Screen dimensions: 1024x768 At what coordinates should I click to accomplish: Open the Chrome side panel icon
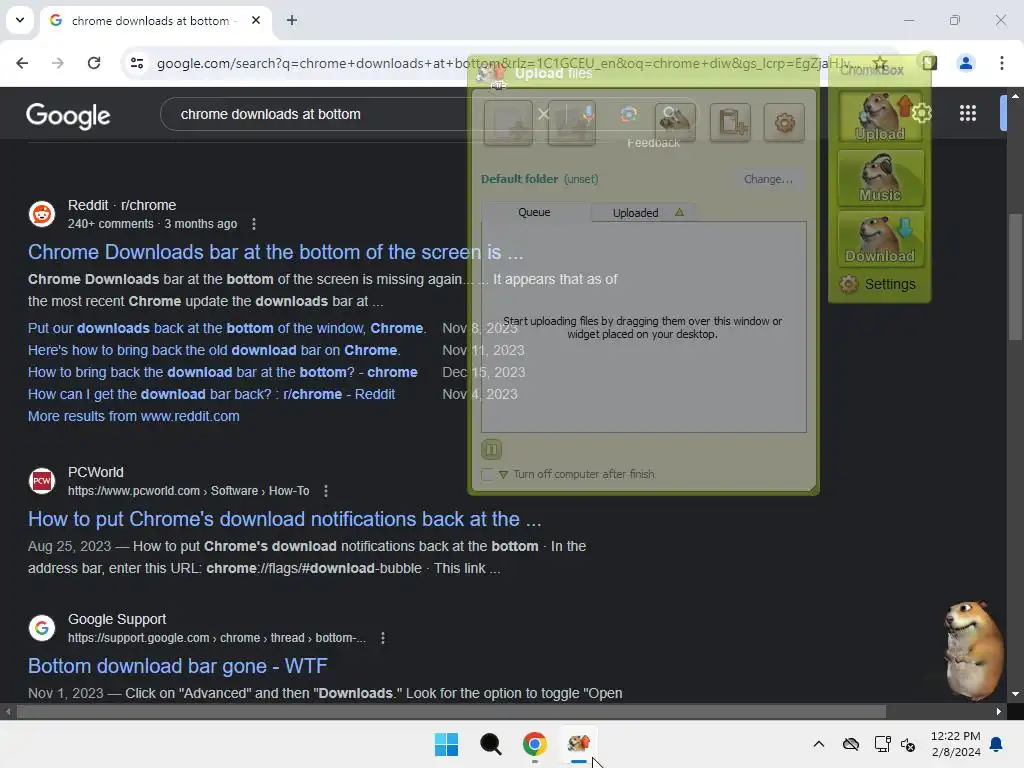coord(930,63)
